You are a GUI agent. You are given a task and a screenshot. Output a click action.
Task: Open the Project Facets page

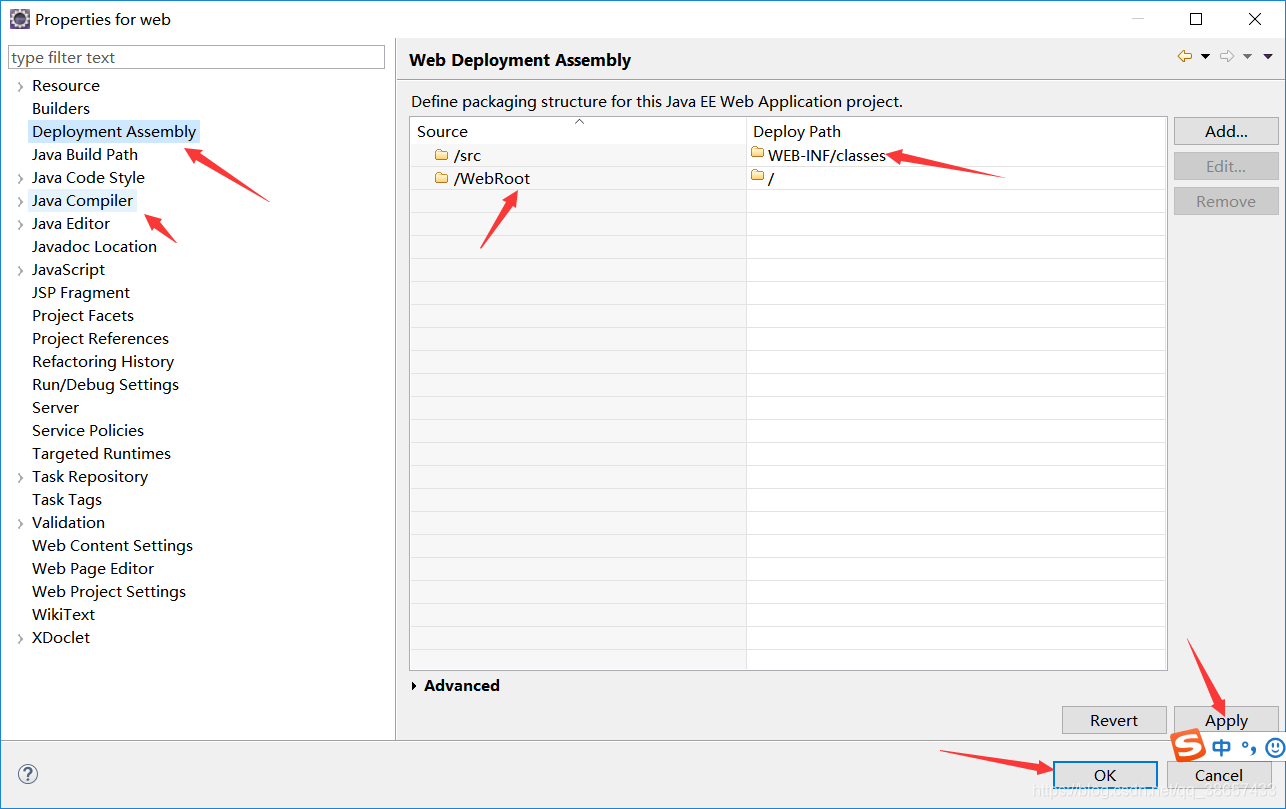tap(83, 315)
